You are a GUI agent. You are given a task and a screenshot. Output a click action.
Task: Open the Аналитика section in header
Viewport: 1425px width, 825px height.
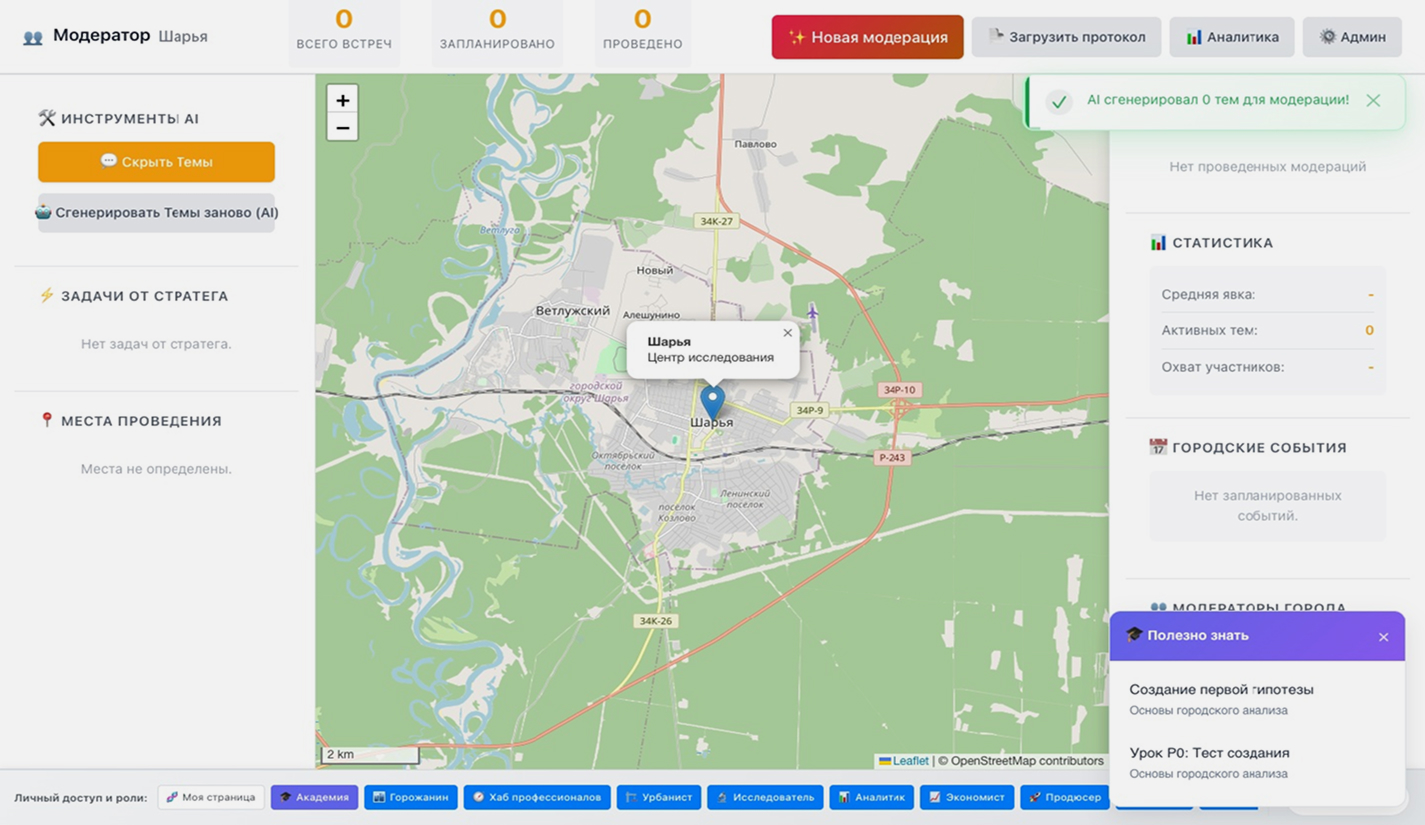pos(1232,37)
